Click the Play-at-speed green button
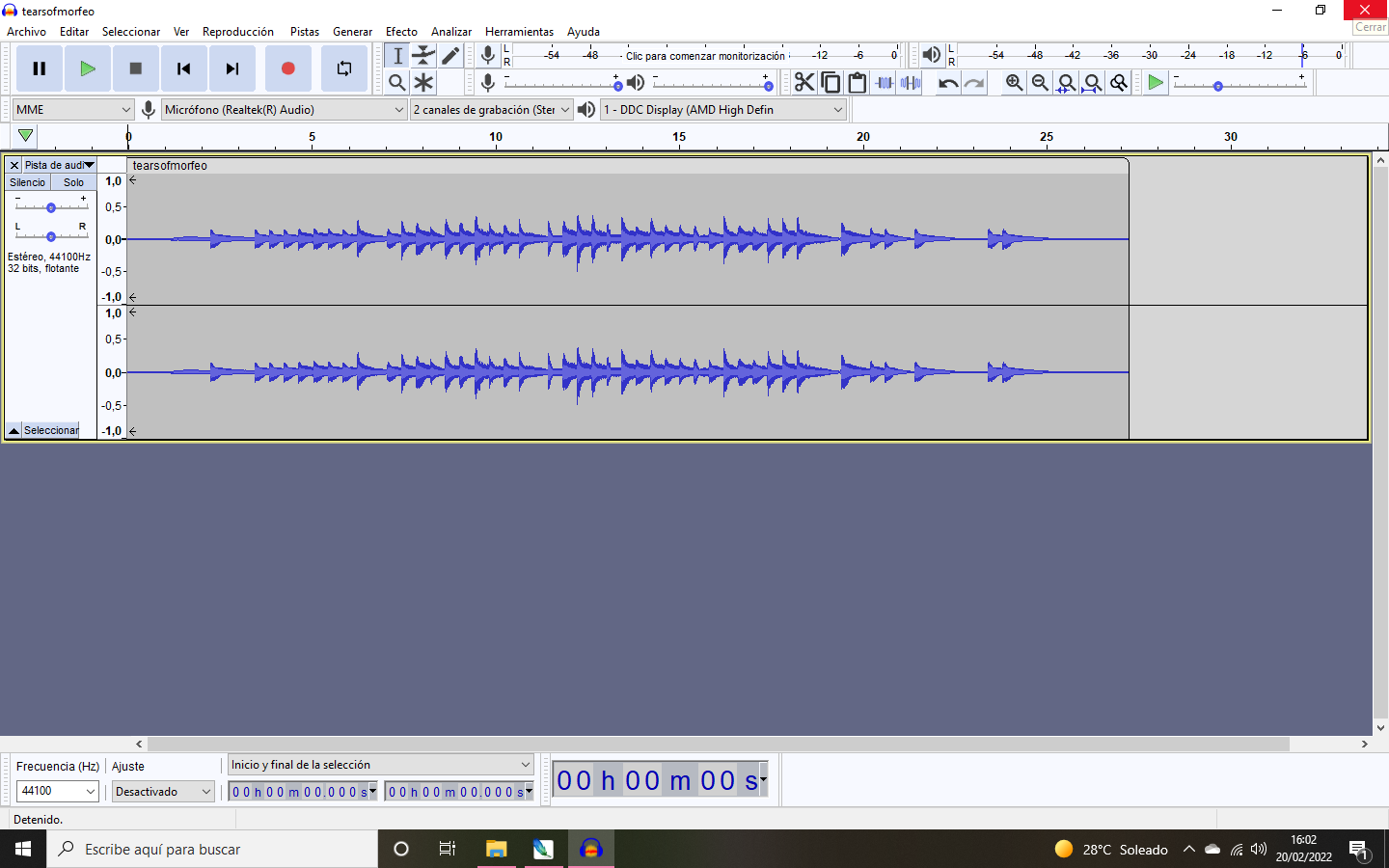Screen dimensions: 1389x868 point(1155,83)
